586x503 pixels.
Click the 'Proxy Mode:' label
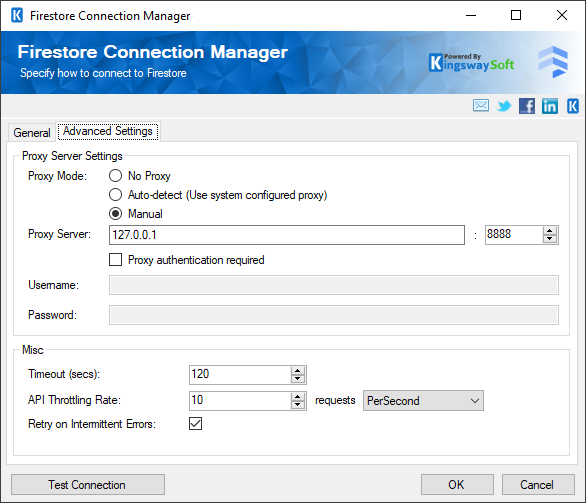pyautogui.click(x=57, y=176)
